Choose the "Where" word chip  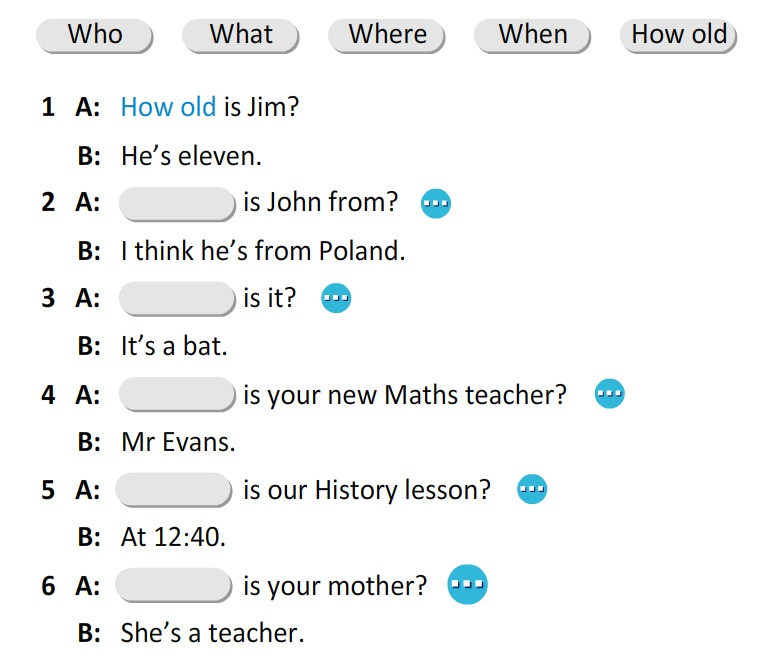click(387, 35)
